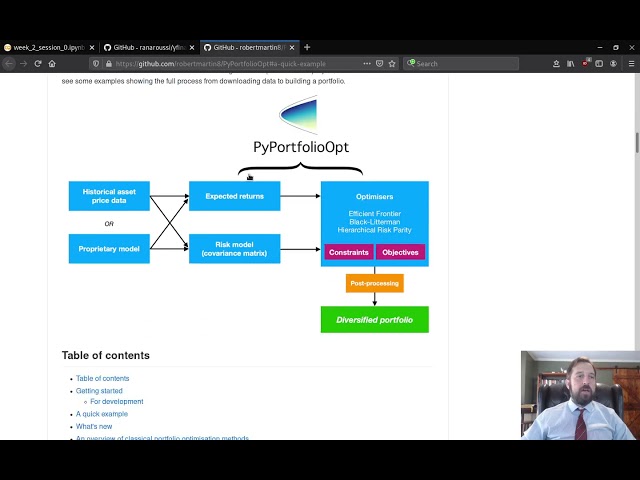The height and width of the screenshot is (480, 640).
Task: Open the 'A quick example' link
Action: point(102,414)
